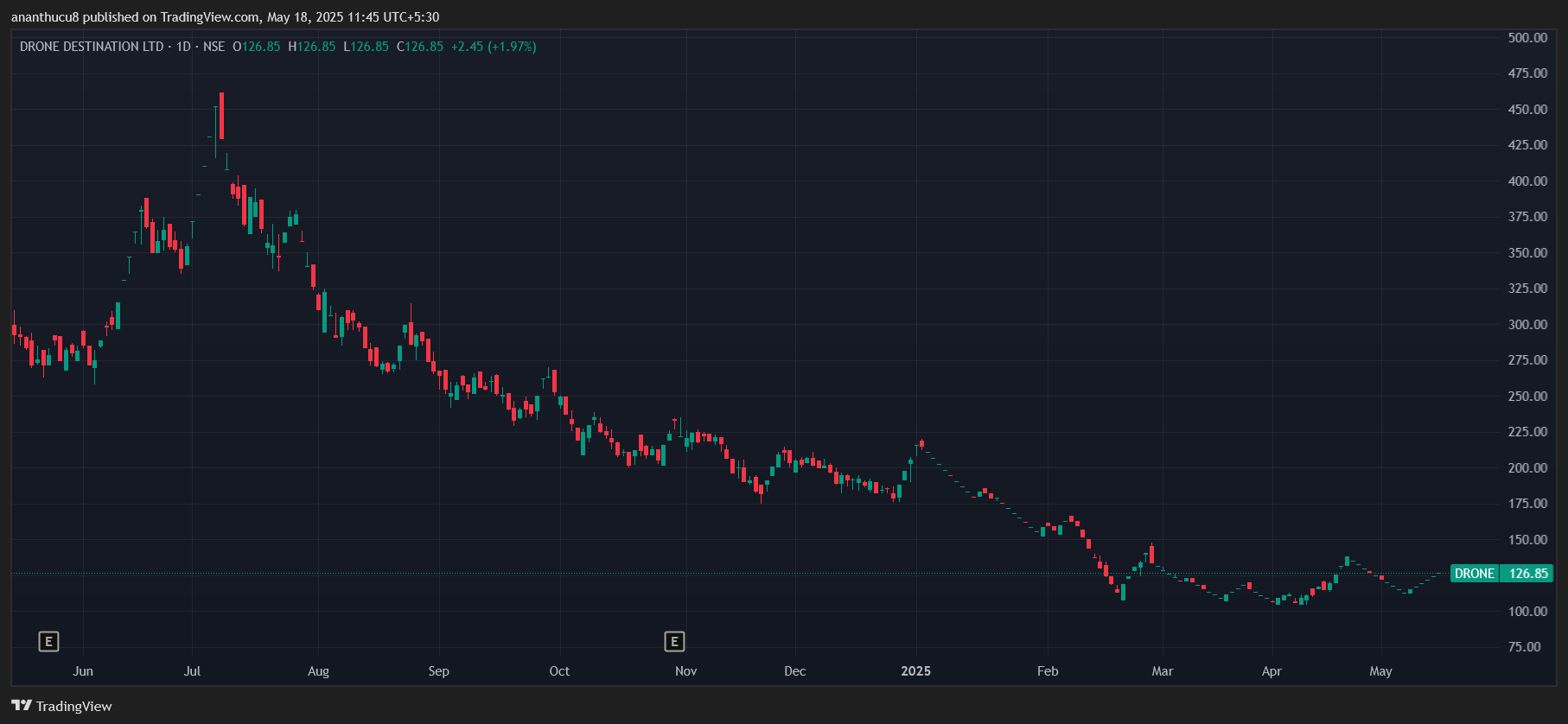Click the 2025 year label on time axis
The image size is (1568, 724).
(915, 671)
